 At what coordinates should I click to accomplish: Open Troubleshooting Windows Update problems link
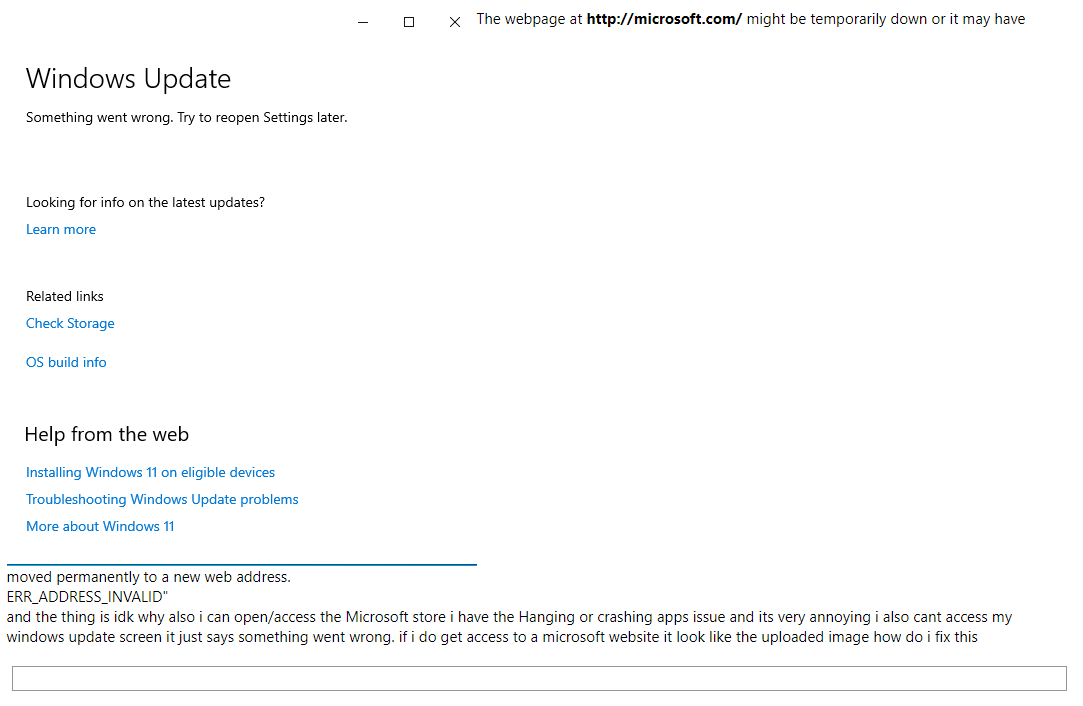point(162,499)
